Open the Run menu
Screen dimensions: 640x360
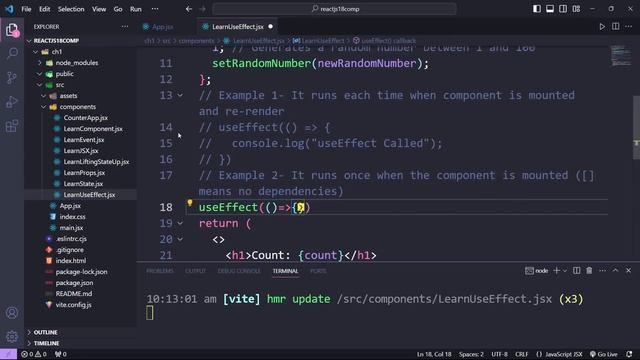click(x=136, y=9)
